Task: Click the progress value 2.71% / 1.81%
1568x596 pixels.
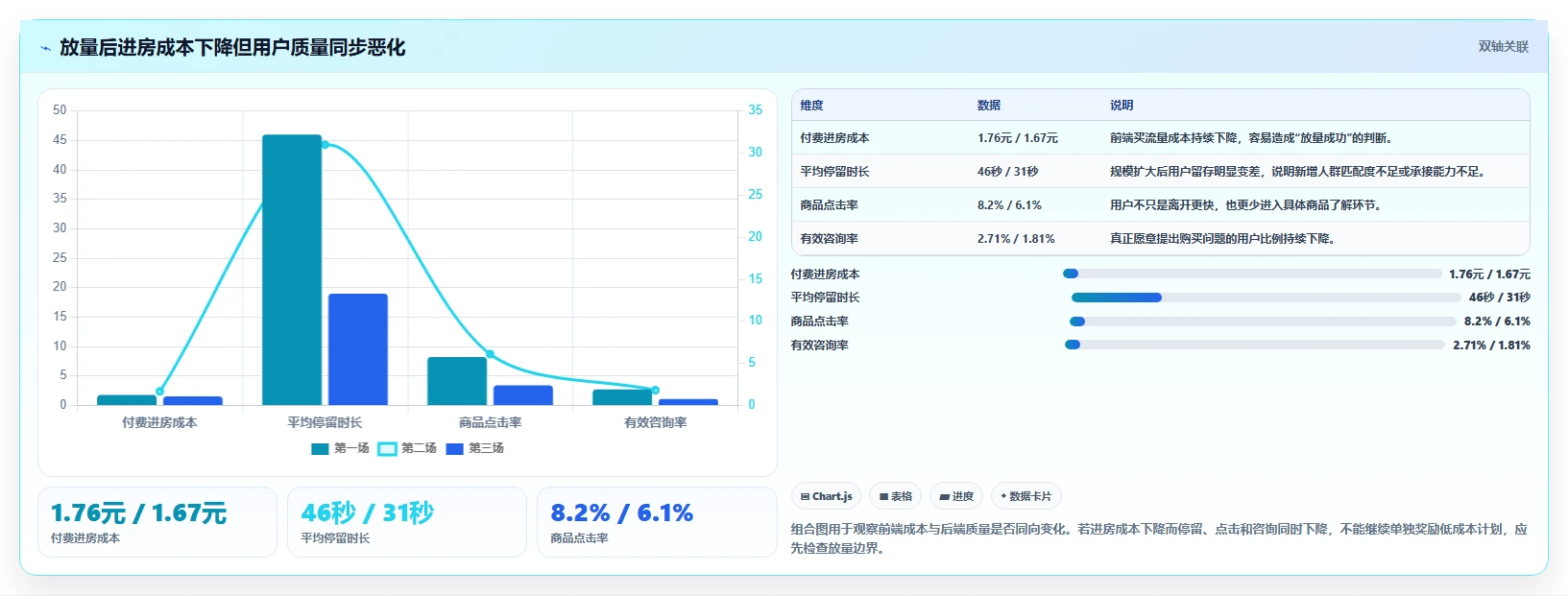Action: pyautogui.click(x=1491, y=346)
